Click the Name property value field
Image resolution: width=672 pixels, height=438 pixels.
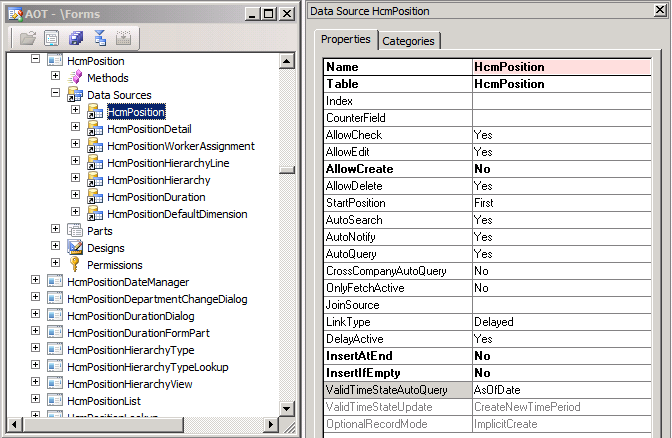coord(562,67)
